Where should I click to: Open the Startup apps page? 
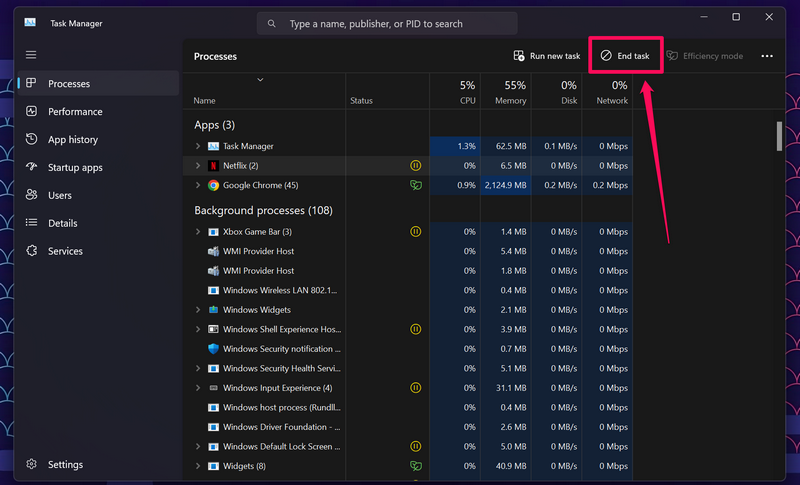[x=75, y=168]
